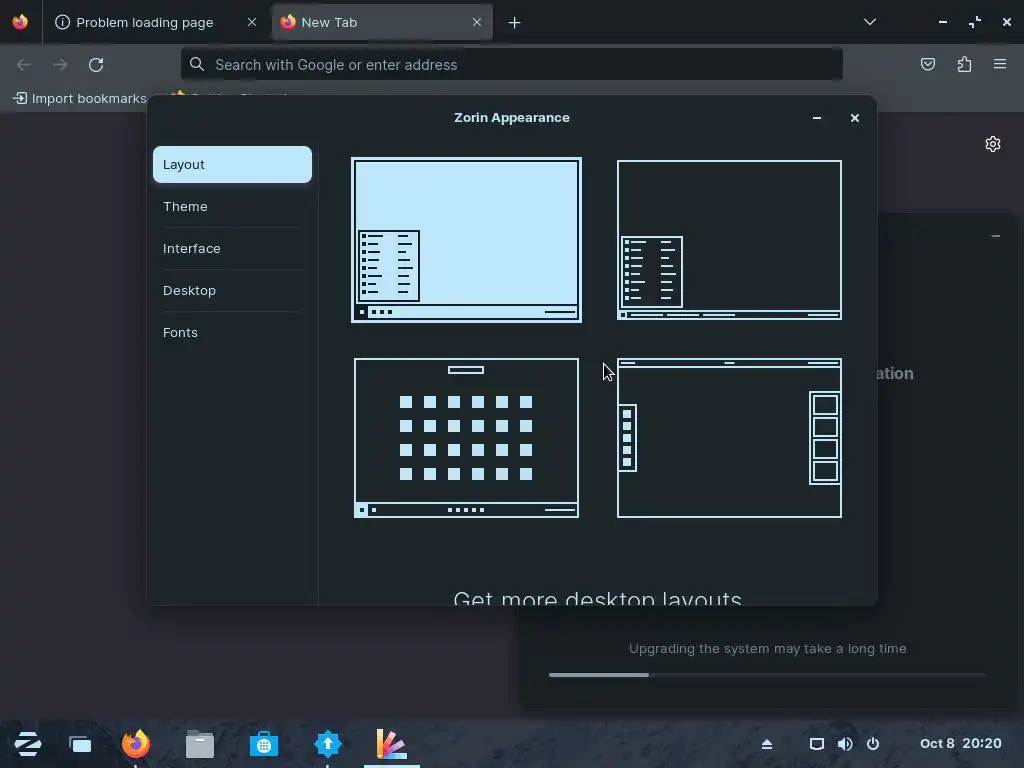Restore down the Firefox window
Screen dimensions: 1024x768
975,22
